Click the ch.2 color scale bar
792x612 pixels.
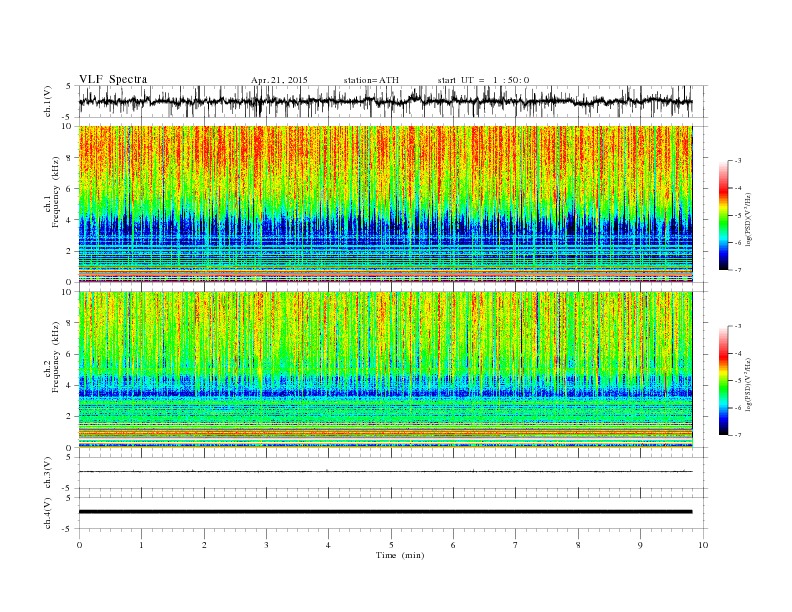click(x=723, y=380)
